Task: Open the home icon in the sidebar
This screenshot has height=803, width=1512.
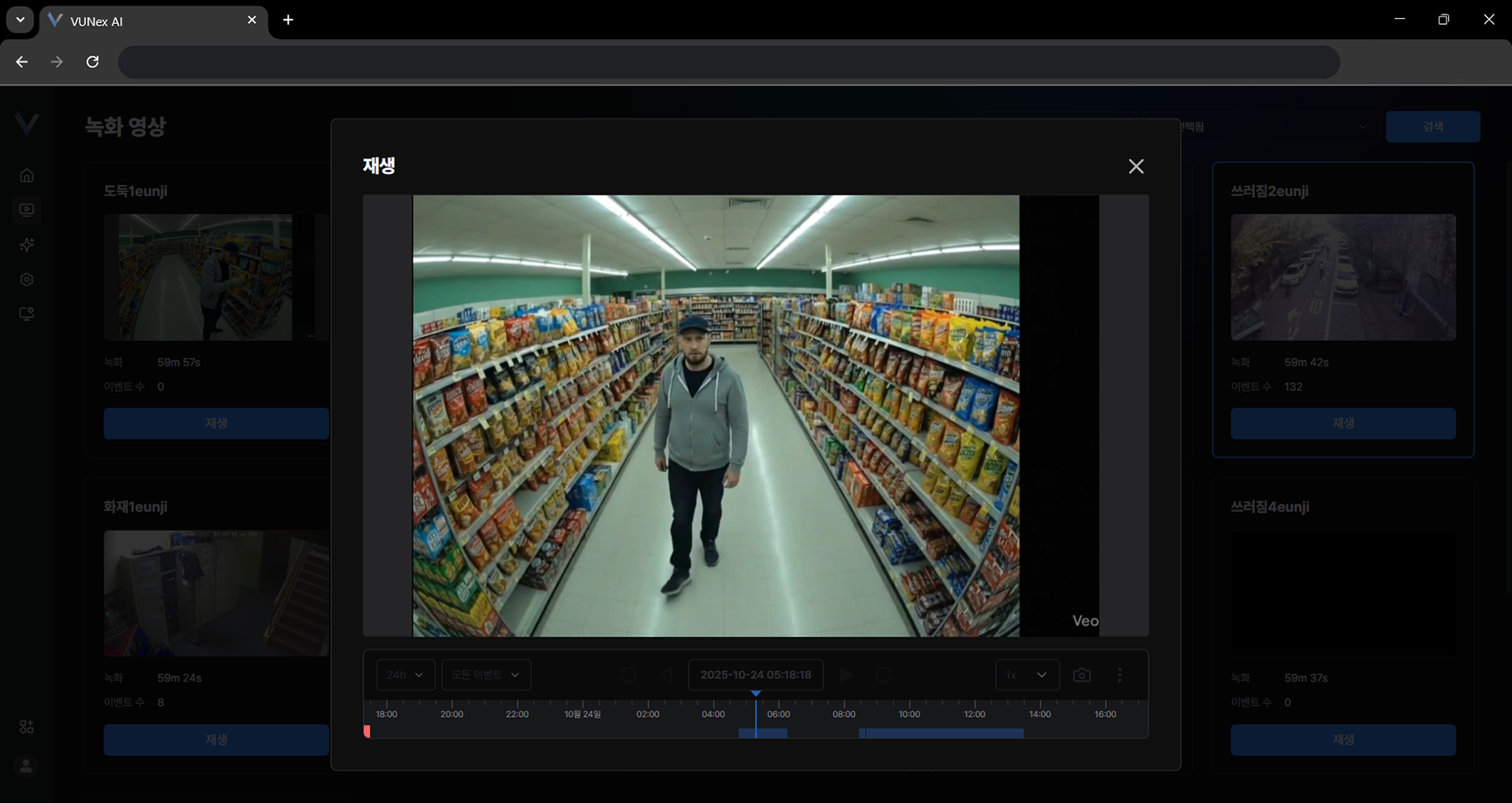Action: [x=26, y=176]
